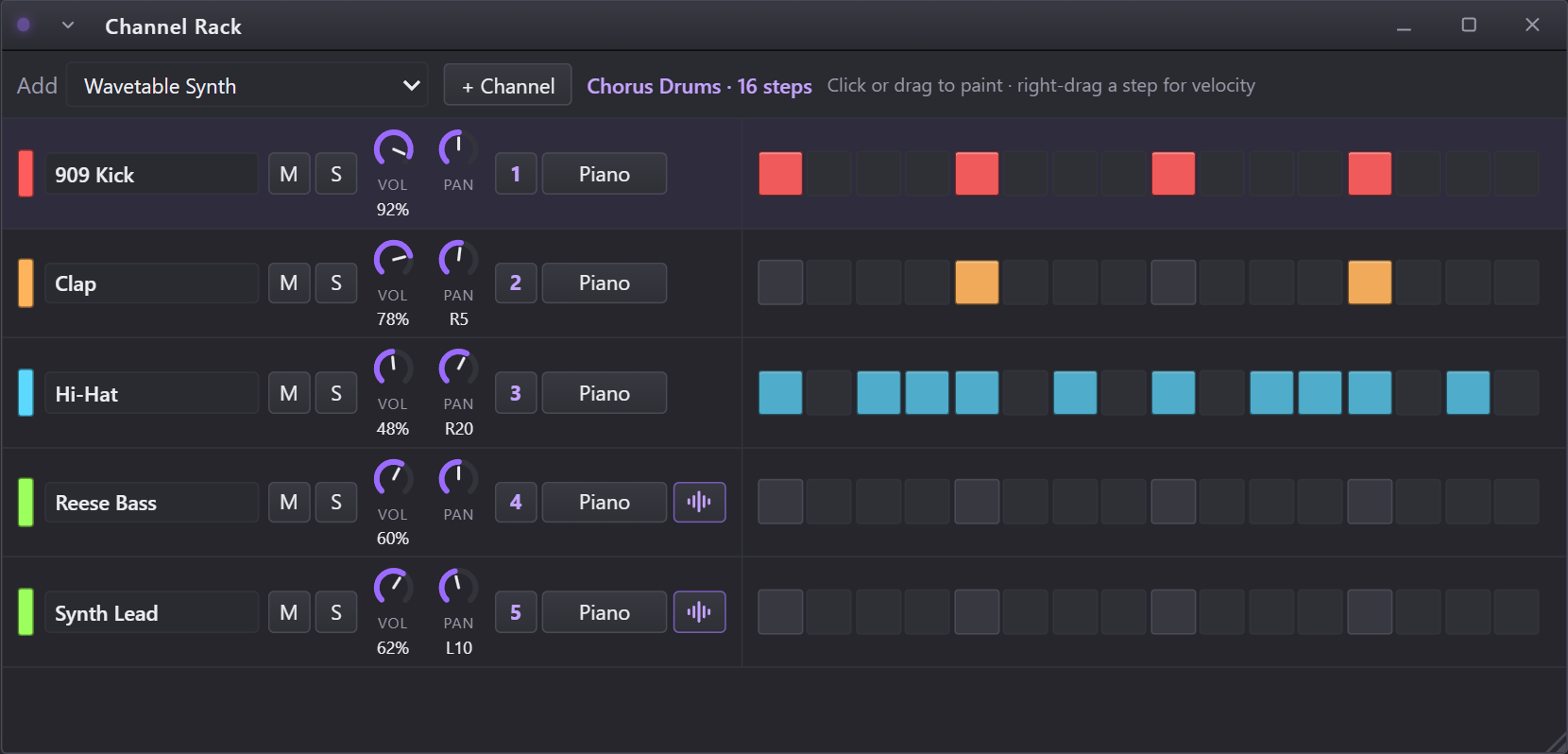Click the blue Hi-Hat color swatch
The width and height of the screenshot is (1568, 754).
click(26, 393)
